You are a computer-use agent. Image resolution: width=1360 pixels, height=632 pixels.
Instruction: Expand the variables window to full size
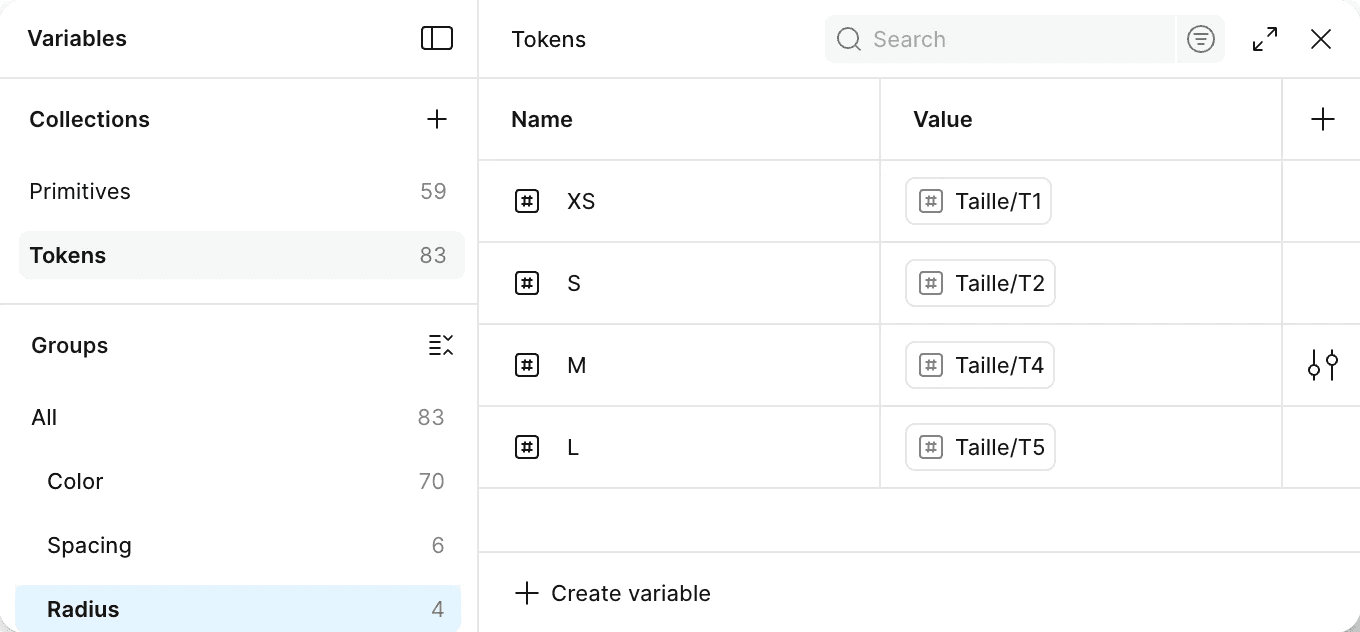pos(1265,39)
